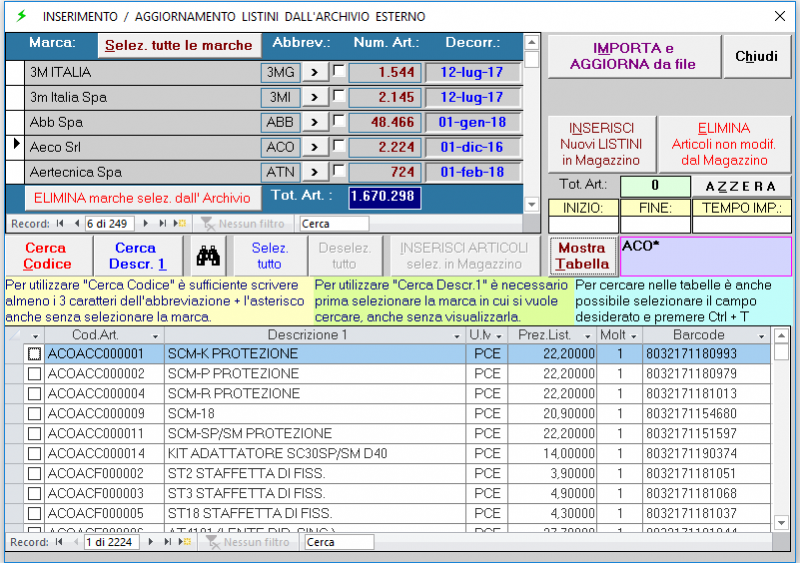Click INSERISCI Nuovi LISTINI in Magazzino

[602, 144]
